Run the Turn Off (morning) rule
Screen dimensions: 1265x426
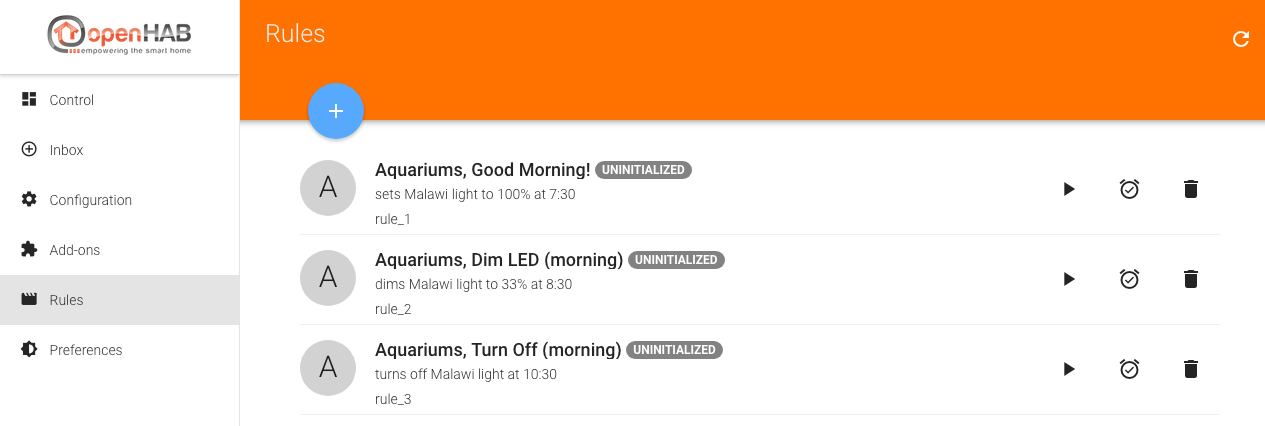(1069, 369)
